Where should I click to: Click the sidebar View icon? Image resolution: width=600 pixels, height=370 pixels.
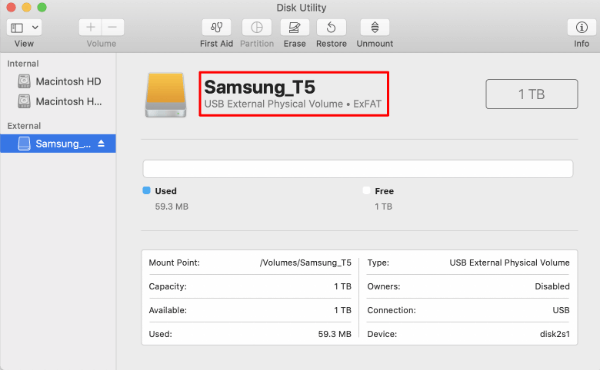[17, 28]
